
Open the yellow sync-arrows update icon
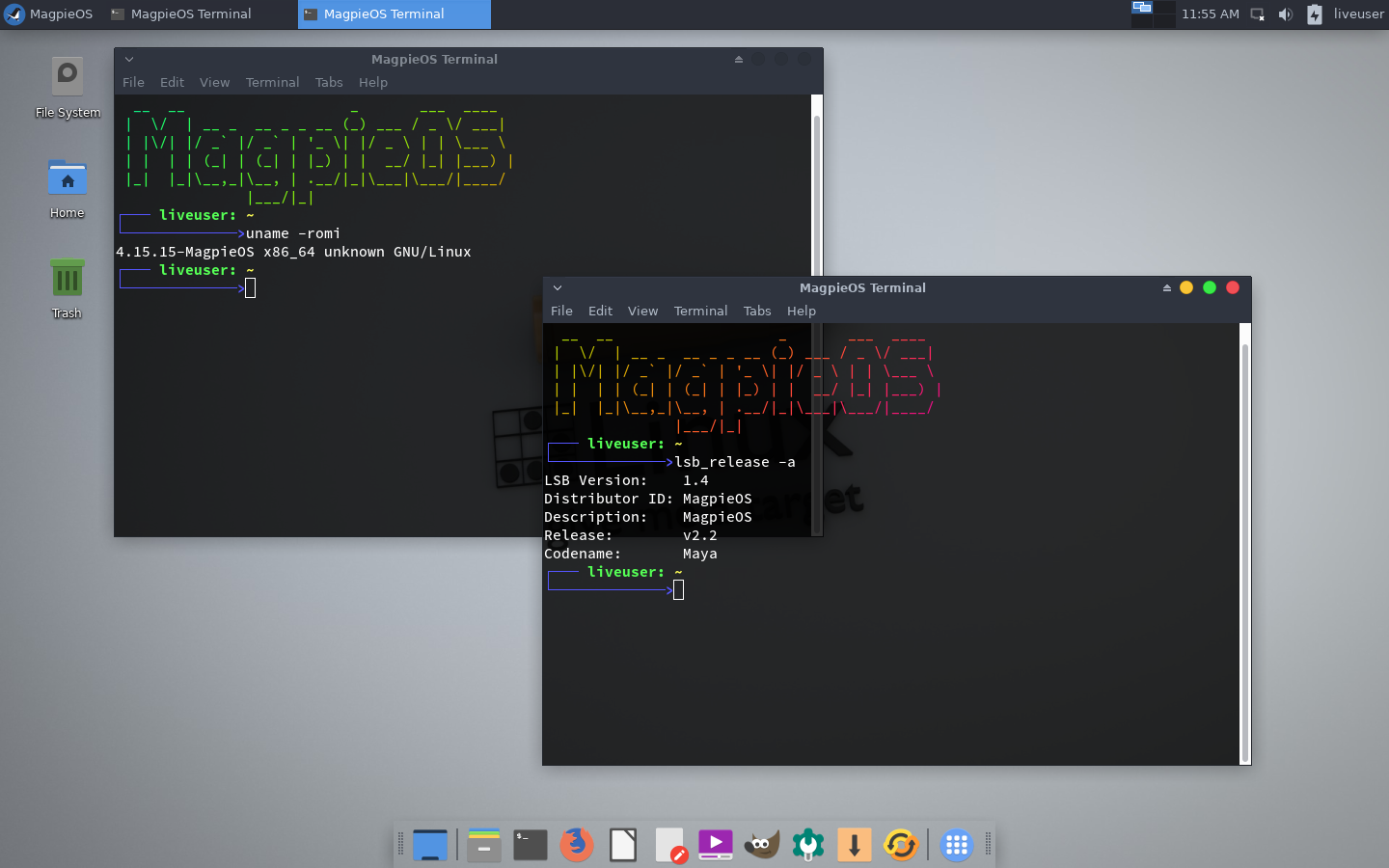tap(900, 845)
